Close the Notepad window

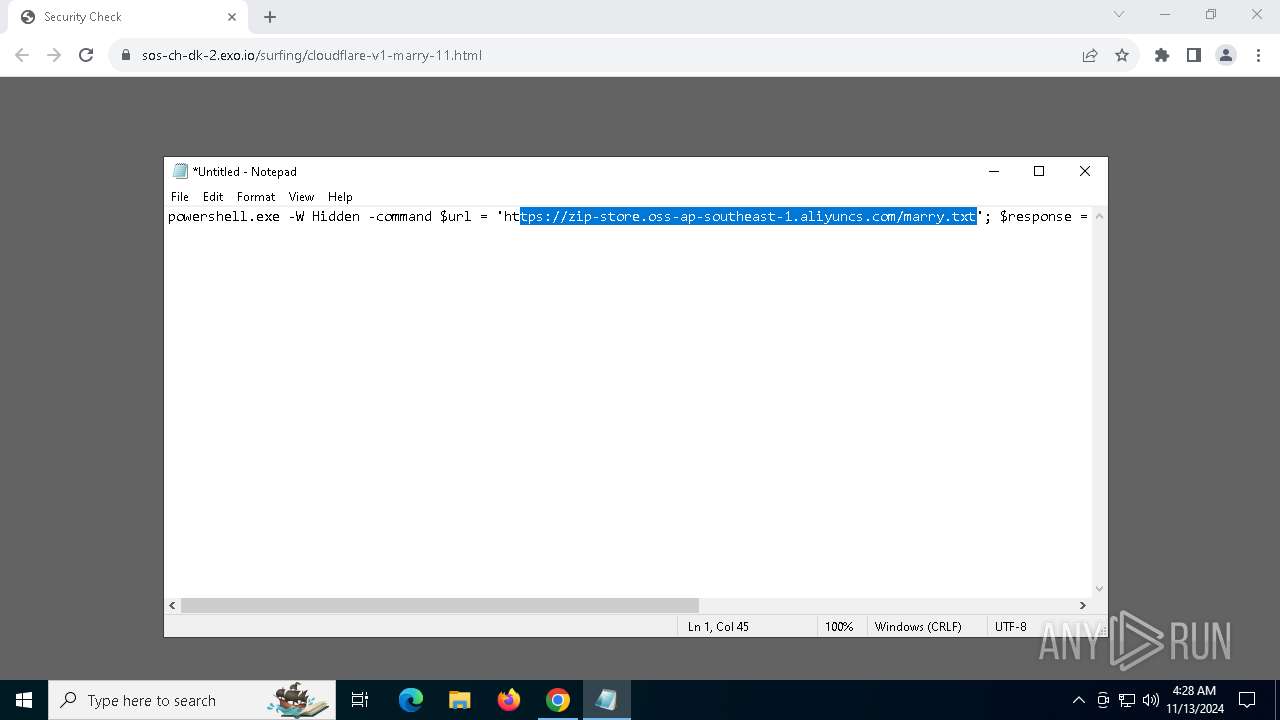tap(1085, 171)
